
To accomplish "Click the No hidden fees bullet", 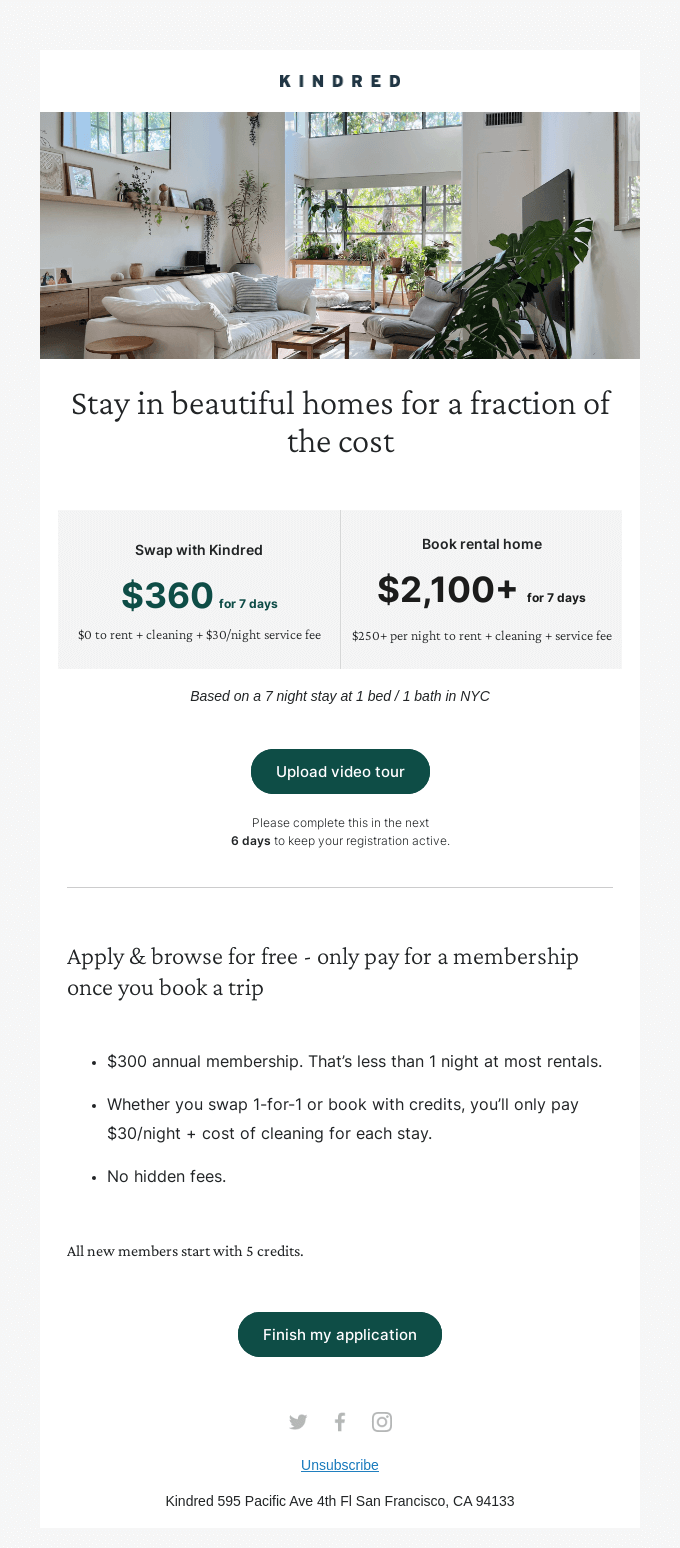I will pos(167,1176).
